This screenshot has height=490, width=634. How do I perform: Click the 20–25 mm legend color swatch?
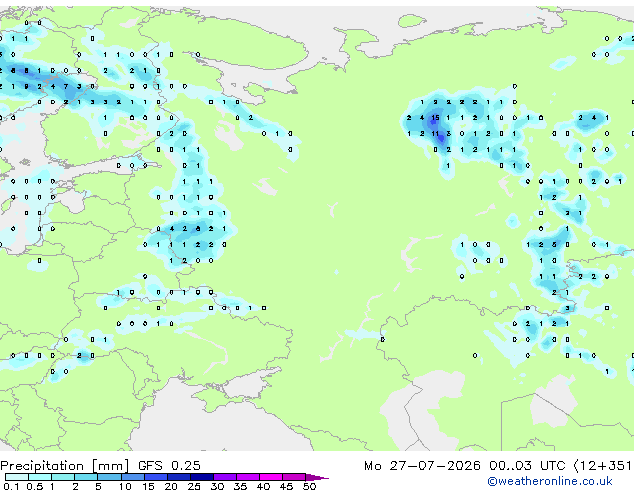pos(178,477)
